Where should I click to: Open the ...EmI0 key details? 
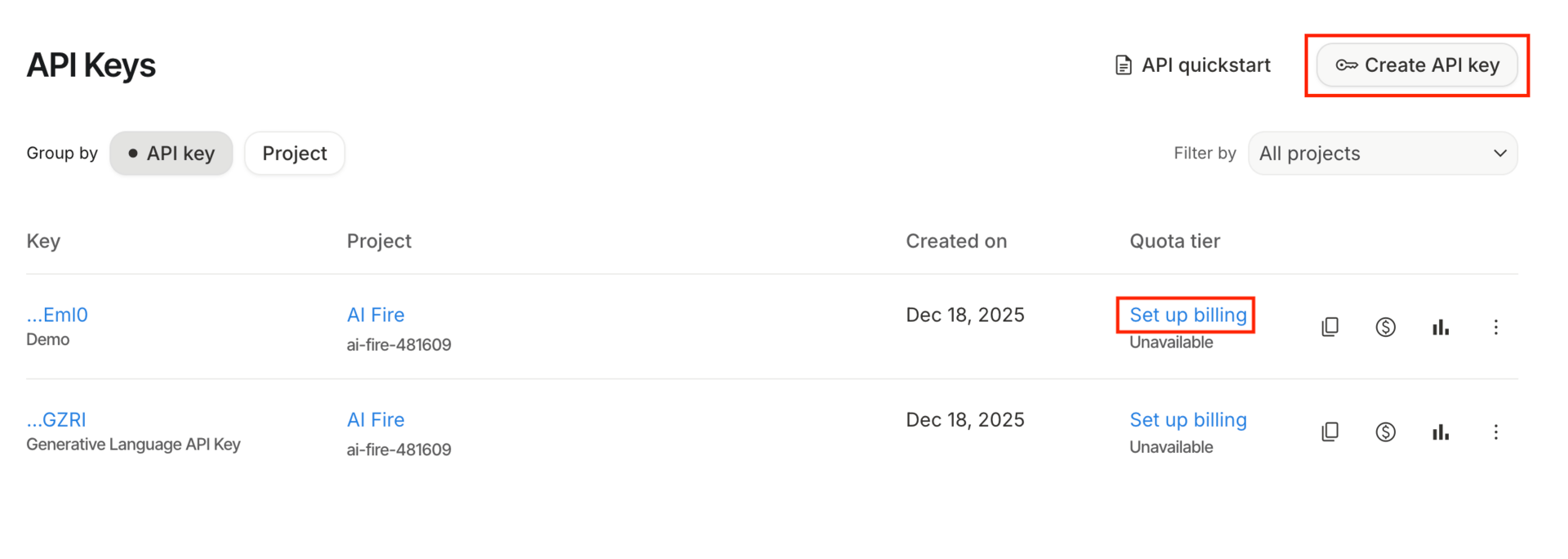(x=57, y=315)
